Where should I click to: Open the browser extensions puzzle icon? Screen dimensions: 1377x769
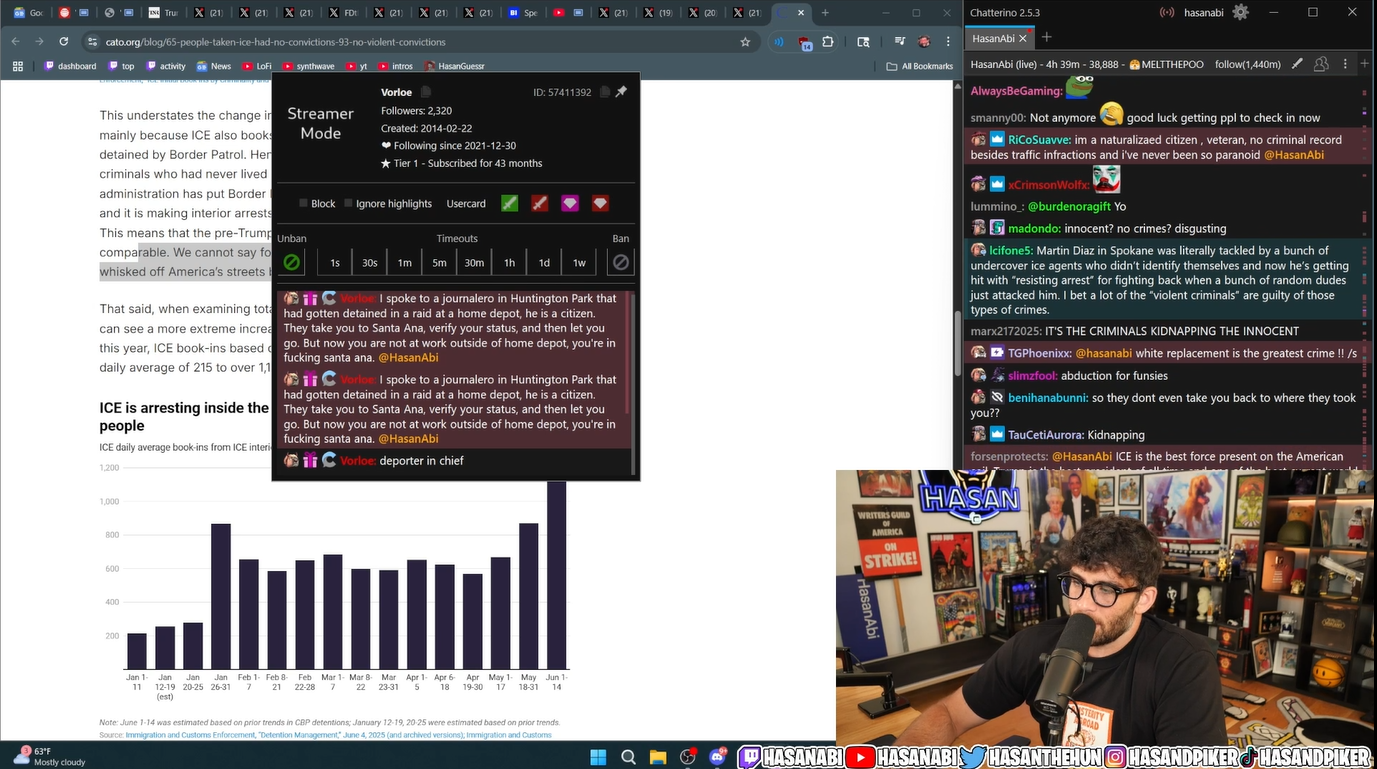[828, 42]
